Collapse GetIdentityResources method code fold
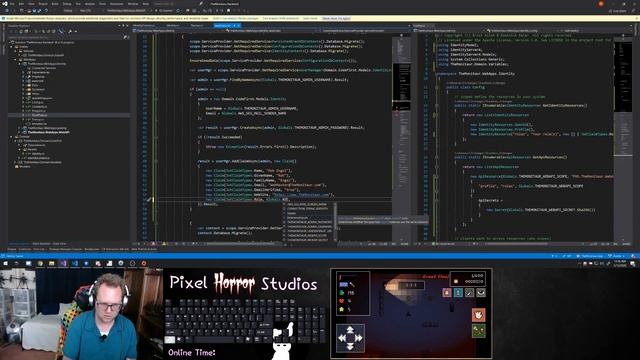This screenshot has width=640, height=360. 436,105
